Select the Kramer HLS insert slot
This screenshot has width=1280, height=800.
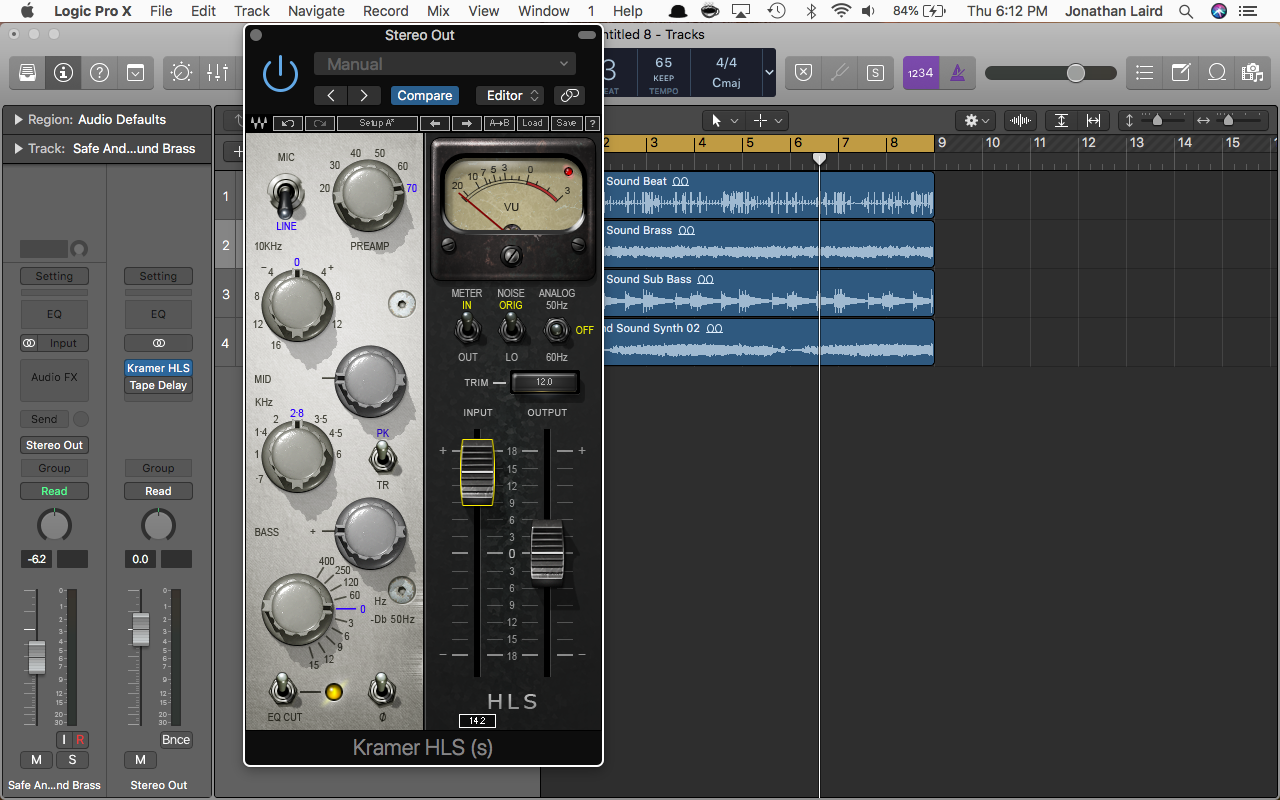[158, 368]
